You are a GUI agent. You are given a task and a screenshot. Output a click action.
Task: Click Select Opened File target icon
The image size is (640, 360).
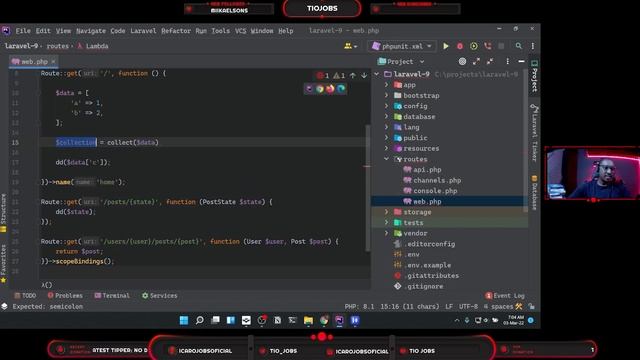tap(462, 61)
